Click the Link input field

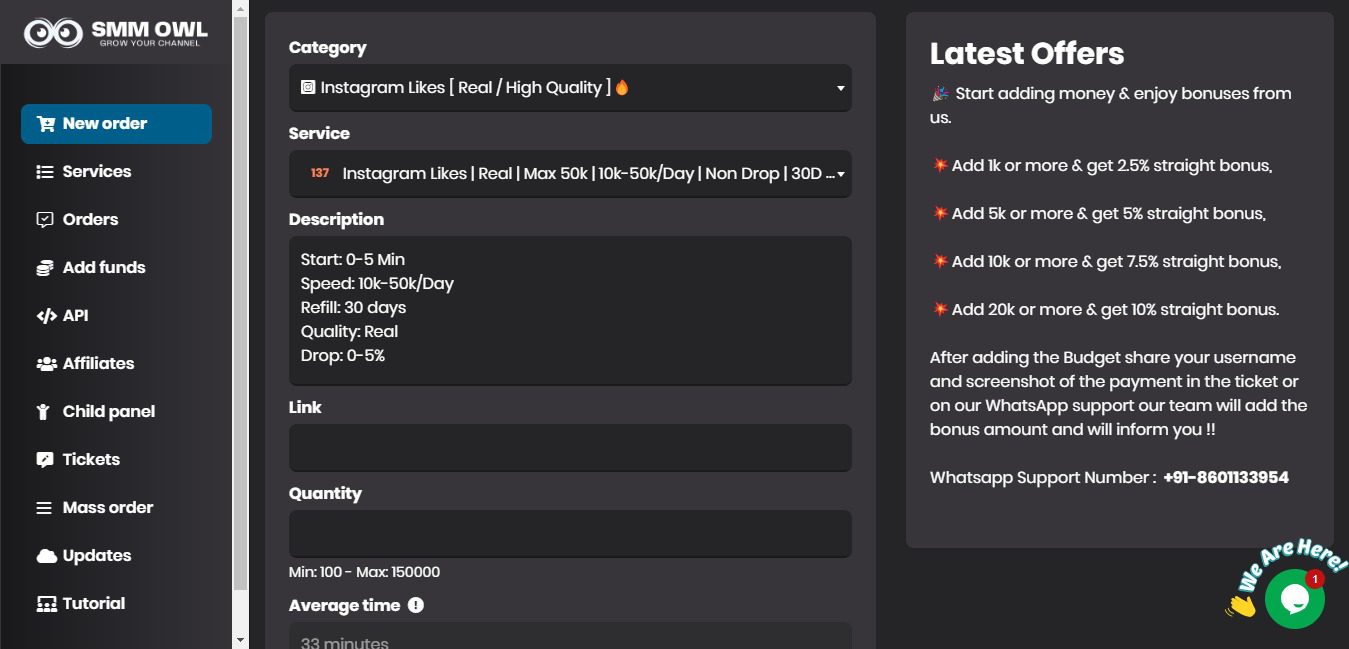570,448
